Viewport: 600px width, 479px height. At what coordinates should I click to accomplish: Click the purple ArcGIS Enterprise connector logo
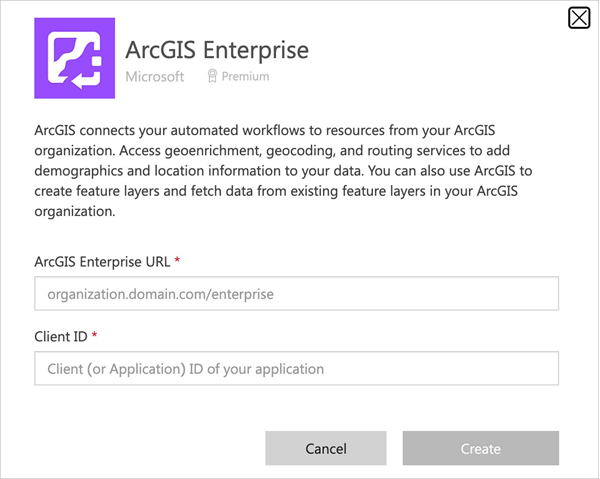(70, 62)
